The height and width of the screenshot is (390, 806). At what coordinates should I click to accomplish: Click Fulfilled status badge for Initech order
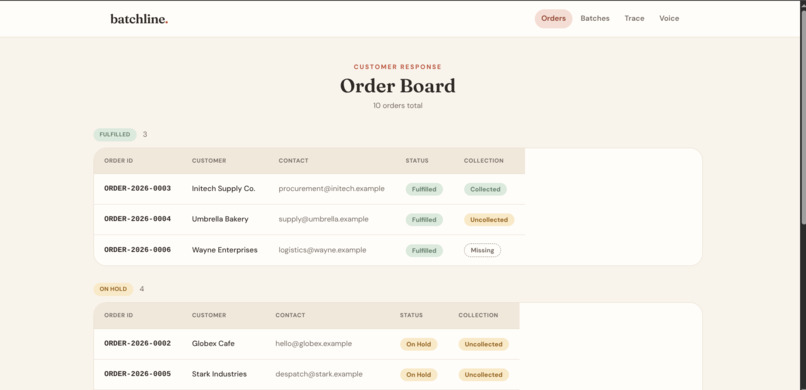click(x=424, y=189)
